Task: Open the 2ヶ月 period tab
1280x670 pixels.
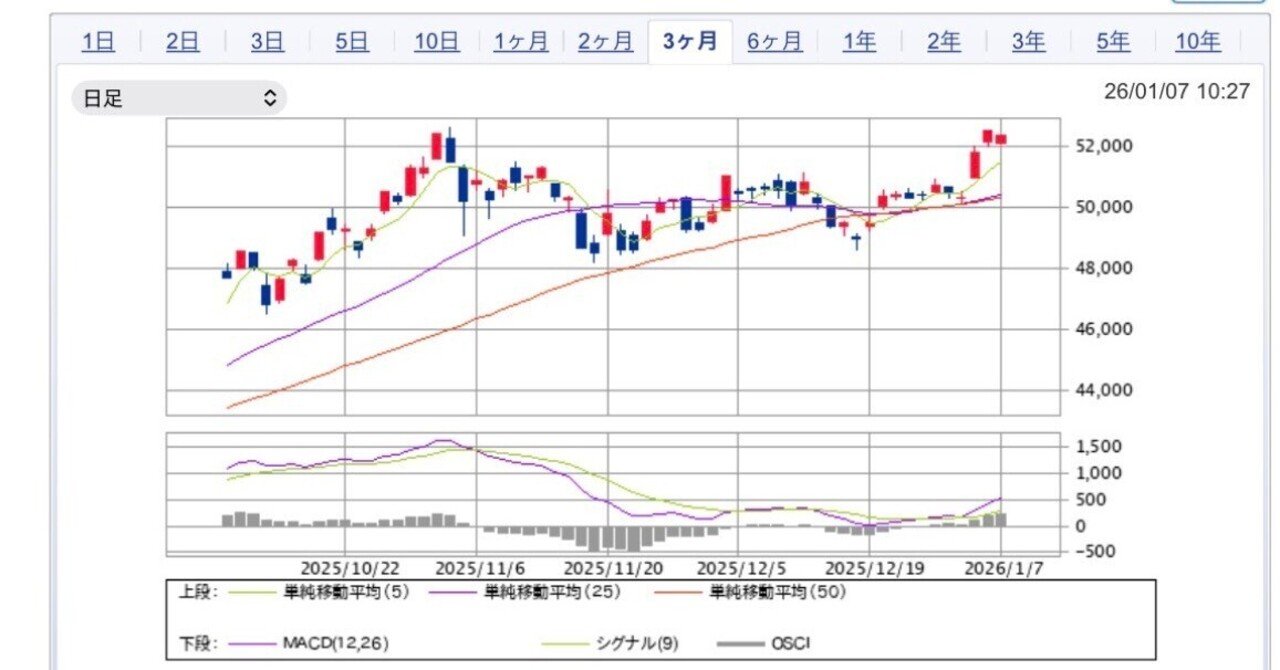Action: click(605, 42)
